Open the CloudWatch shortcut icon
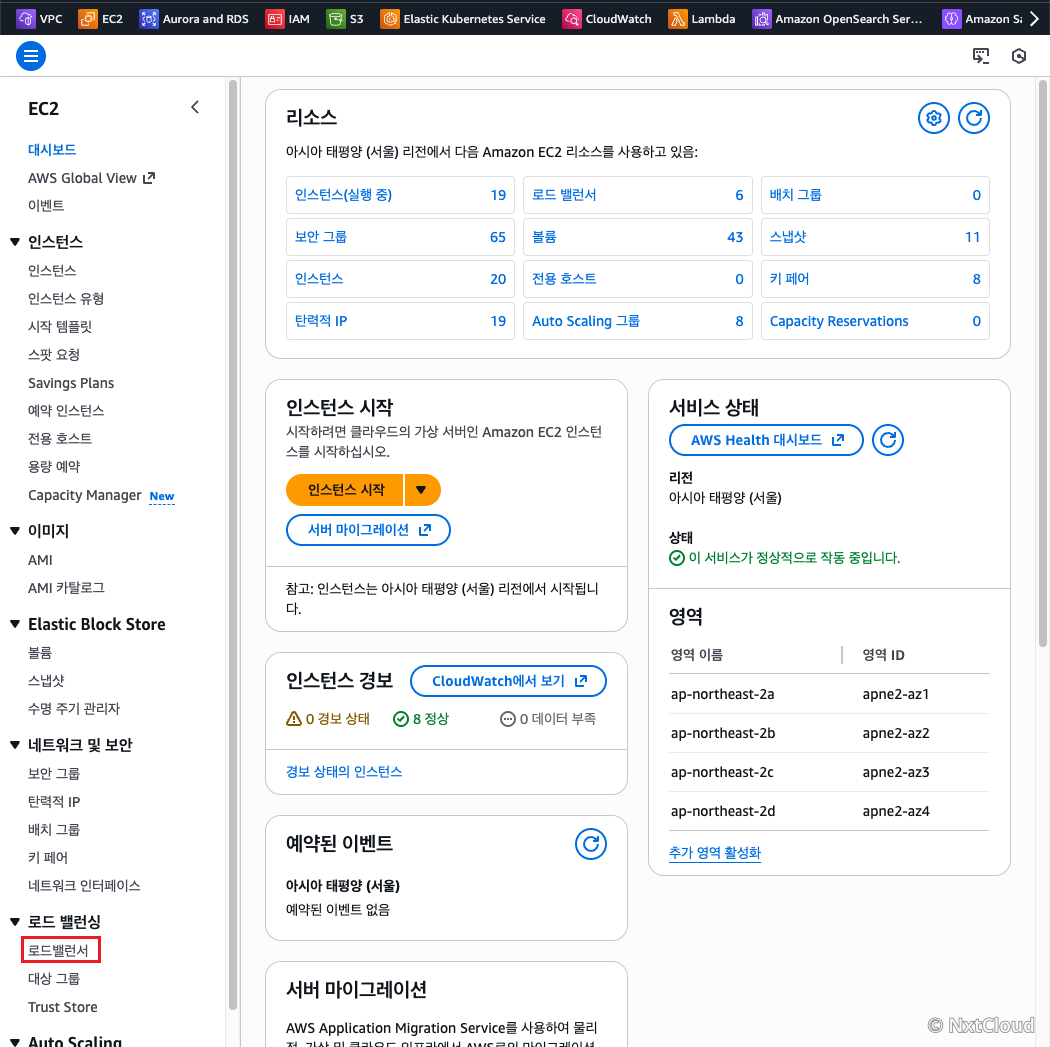Screen dimensions: 1050x1047 (x=571, y=19)
